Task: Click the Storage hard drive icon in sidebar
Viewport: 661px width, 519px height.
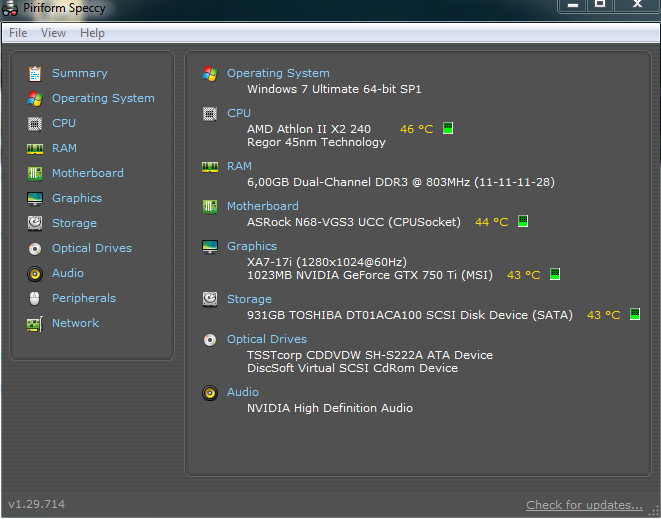Action: tap(35, 223)
